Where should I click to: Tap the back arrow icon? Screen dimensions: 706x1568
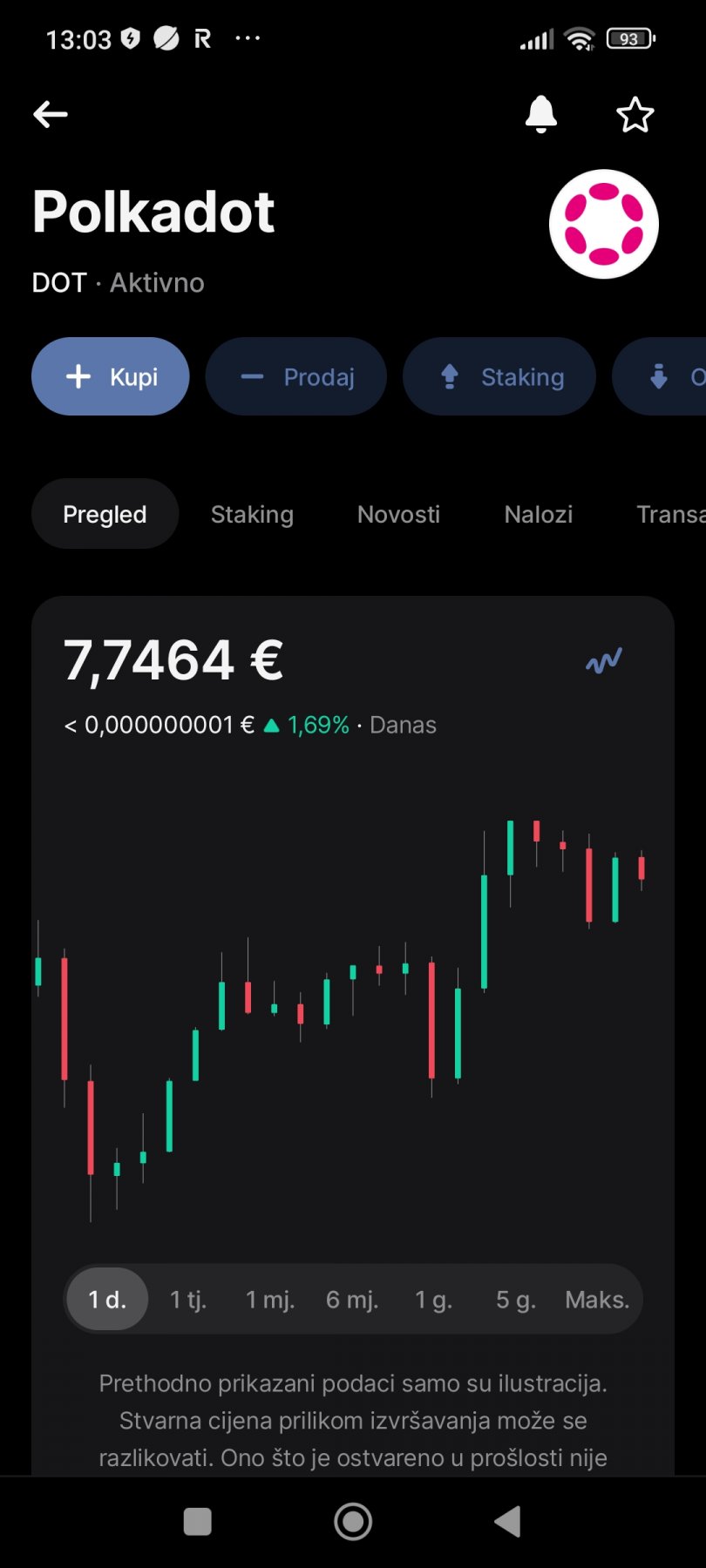click(x=51, y=114)
